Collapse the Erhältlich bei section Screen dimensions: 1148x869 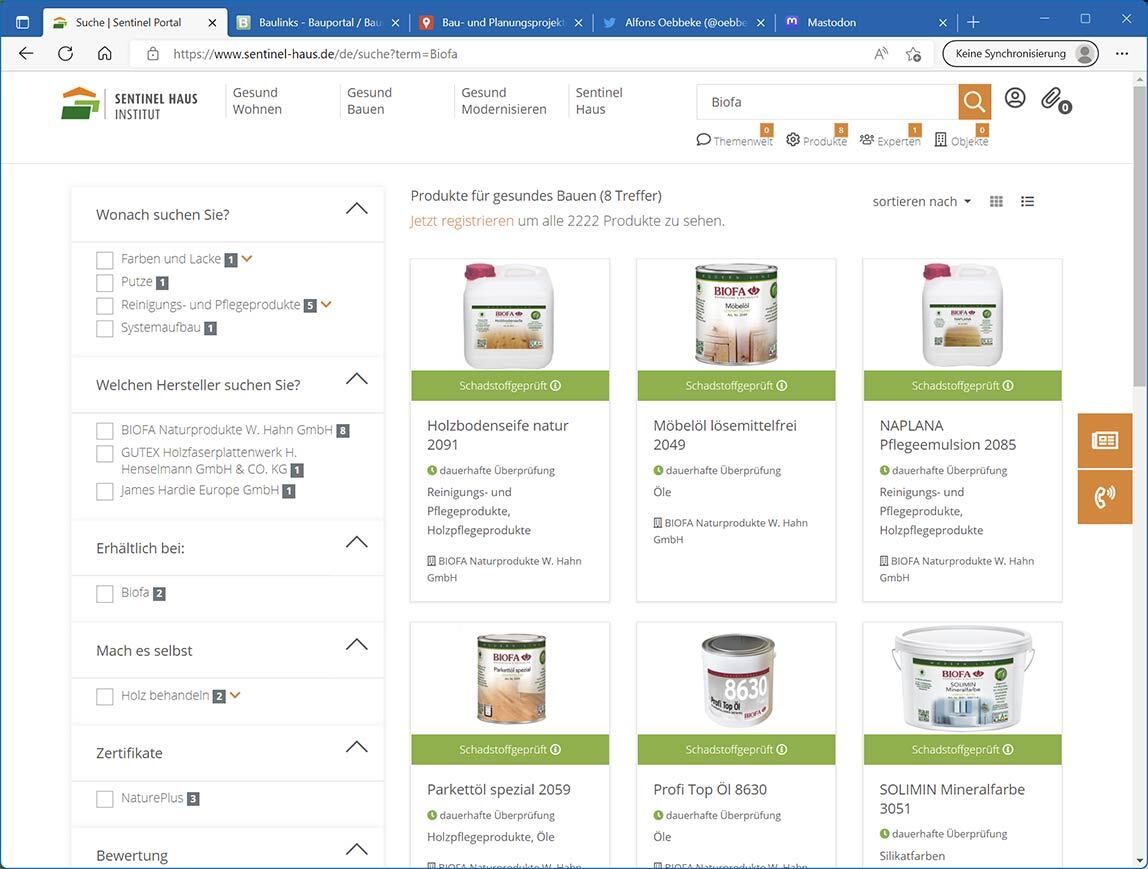coord(357,542)
